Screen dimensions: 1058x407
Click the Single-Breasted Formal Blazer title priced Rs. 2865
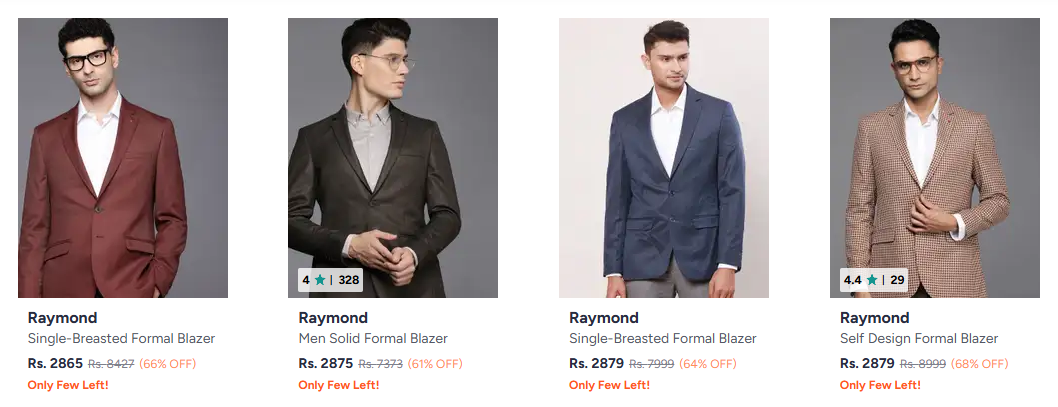121,339
